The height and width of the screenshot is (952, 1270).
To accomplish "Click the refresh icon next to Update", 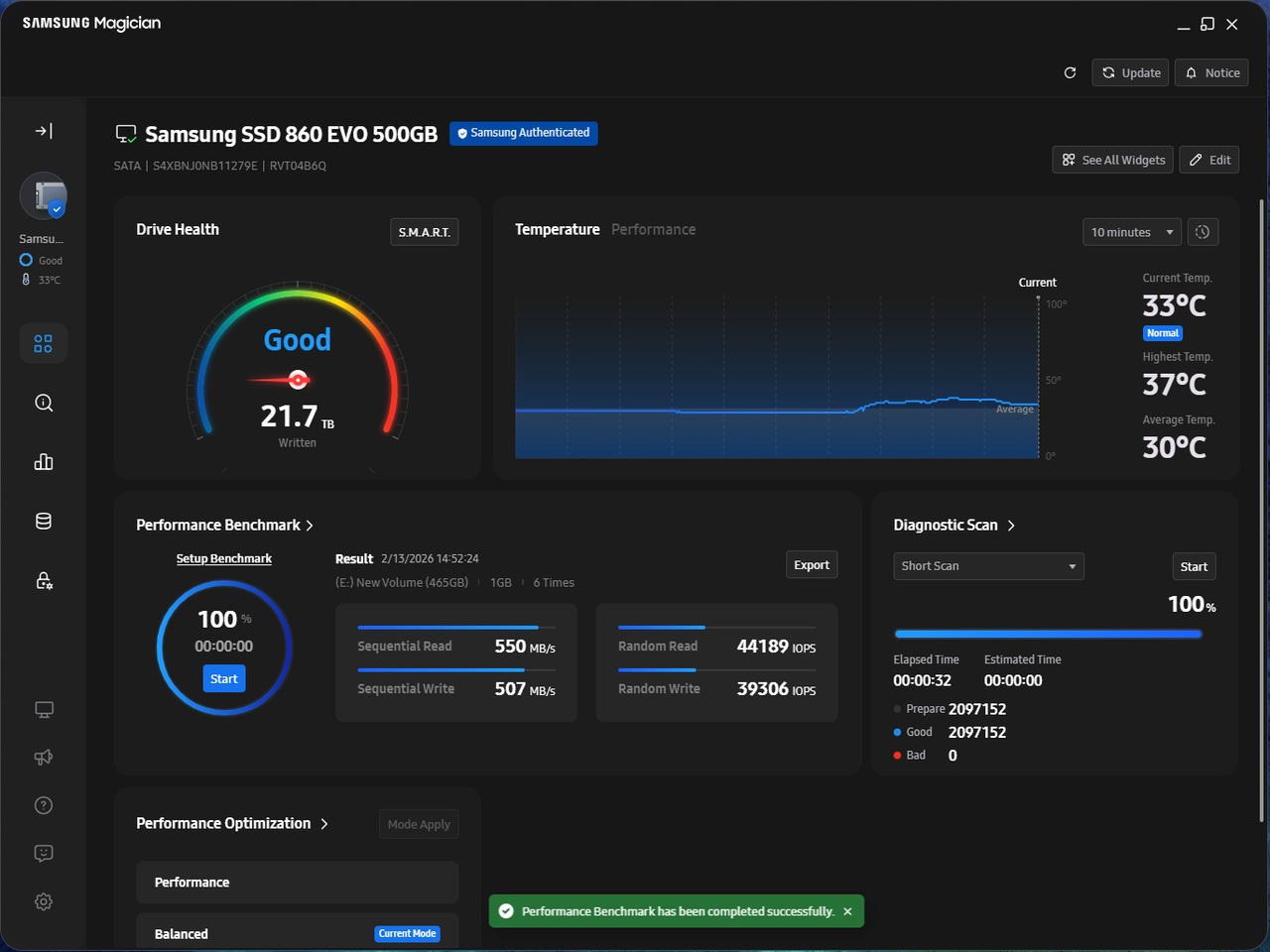I will point(1070,72).
